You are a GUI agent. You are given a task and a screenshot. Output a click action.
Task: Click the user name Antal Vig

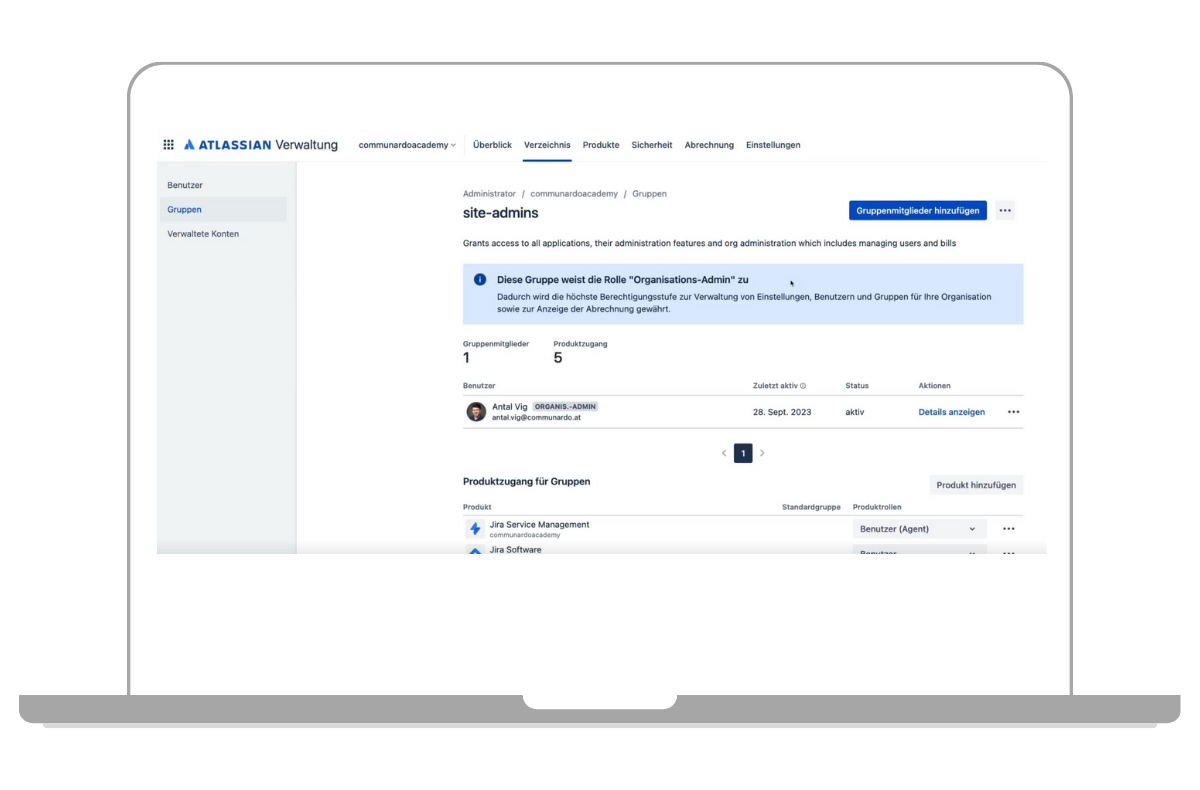point(510,407)
